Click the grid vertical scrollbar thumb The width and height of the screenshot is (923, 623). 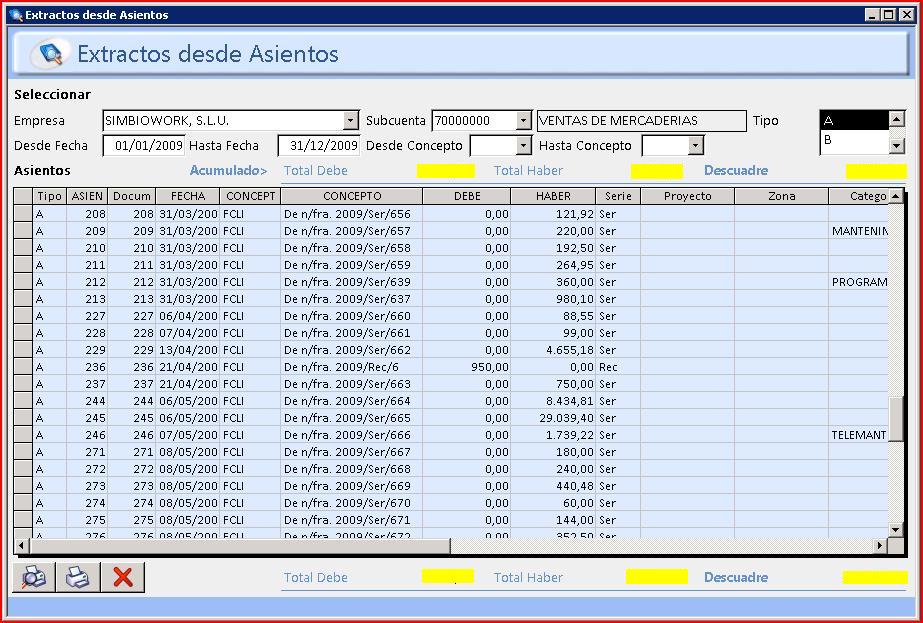pyautogui.click(x=895, y=419)
